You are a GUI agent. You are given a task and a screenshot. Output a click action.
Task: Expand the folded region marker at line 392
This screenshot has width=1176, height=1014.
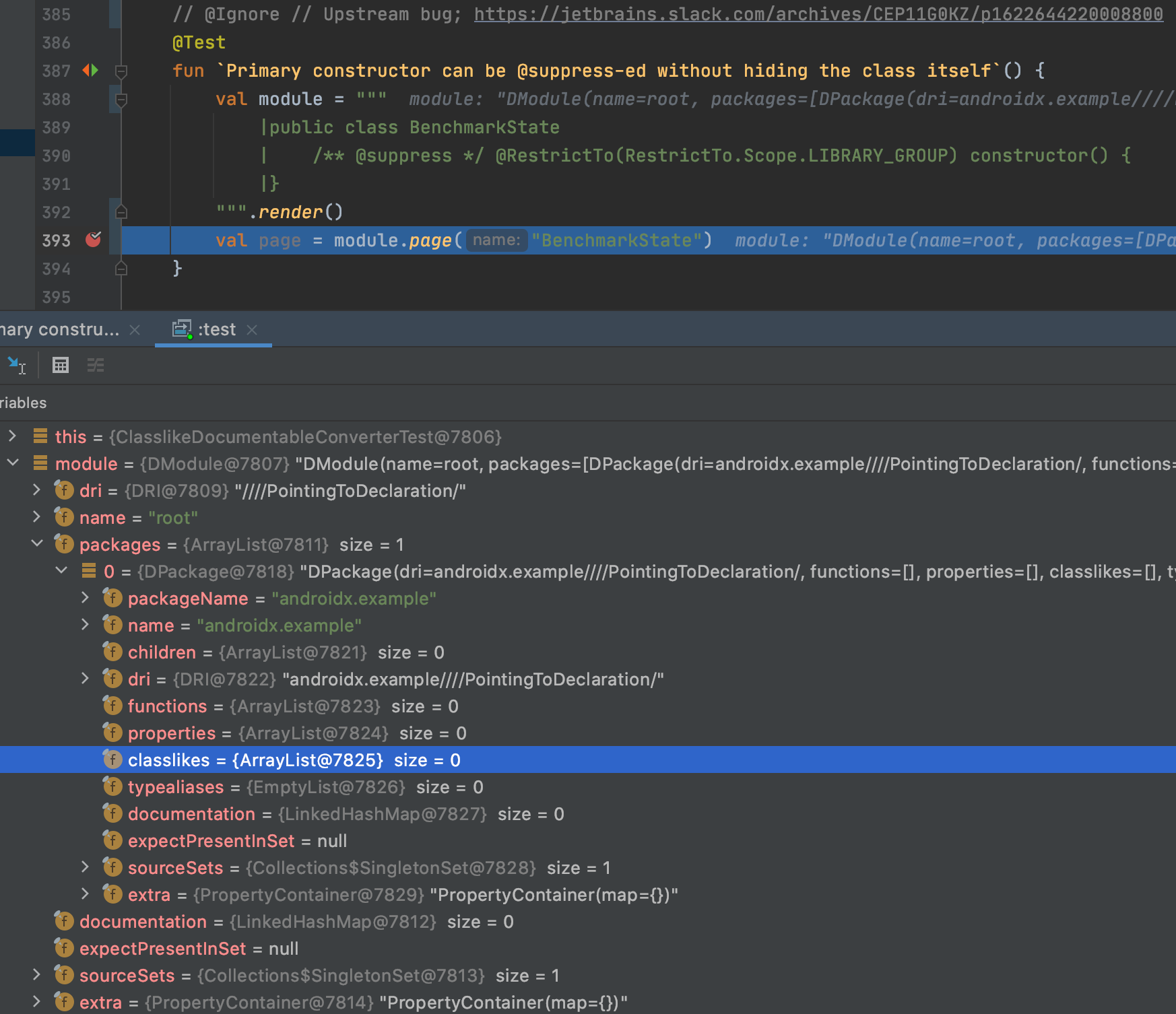121,211
